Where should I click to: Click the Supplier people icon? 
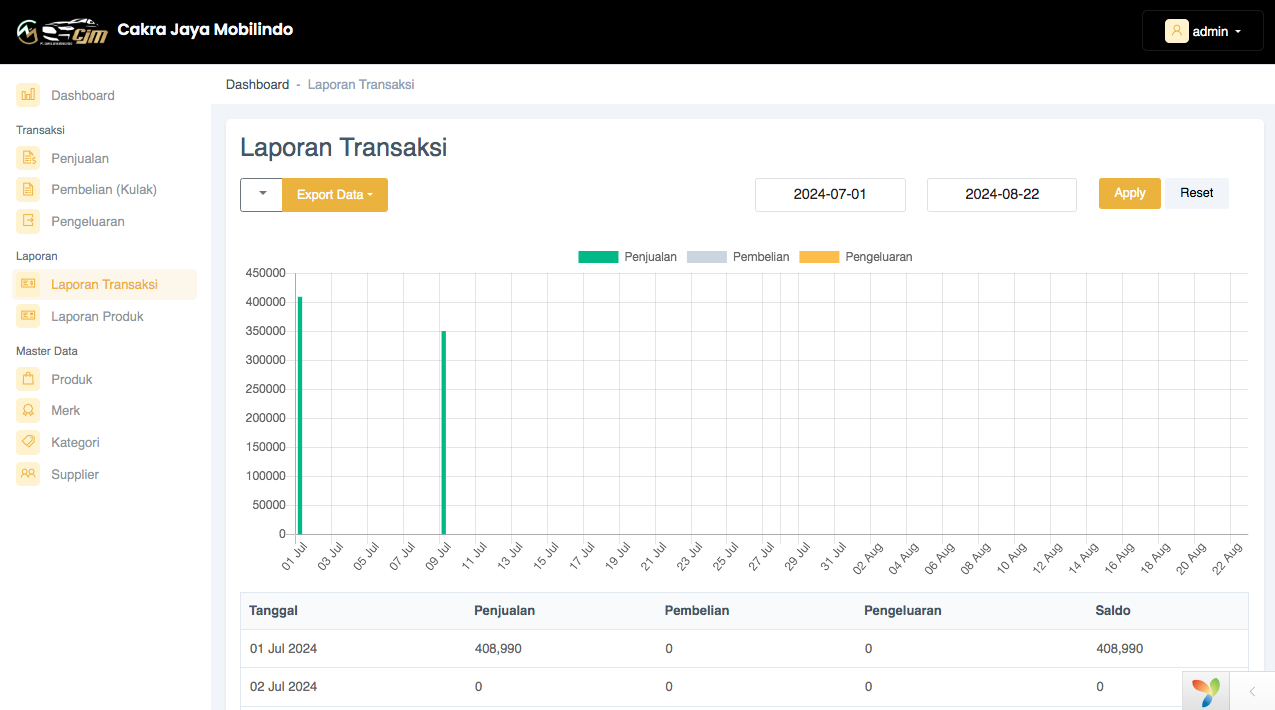pyautogui.click(x=28, y=474)
